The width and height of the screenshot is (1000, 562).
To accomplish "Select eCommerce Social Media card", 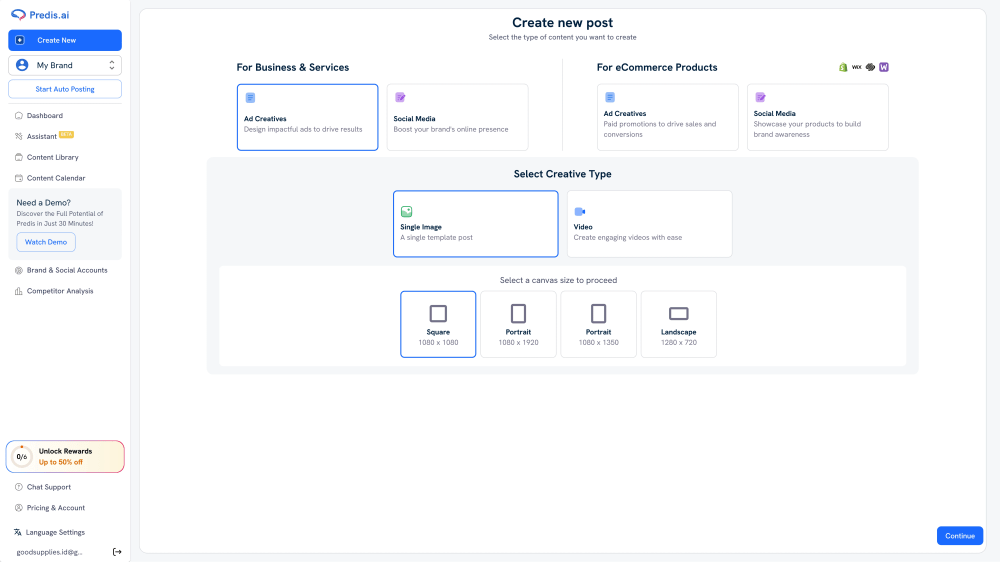I will tap(818, 117).
